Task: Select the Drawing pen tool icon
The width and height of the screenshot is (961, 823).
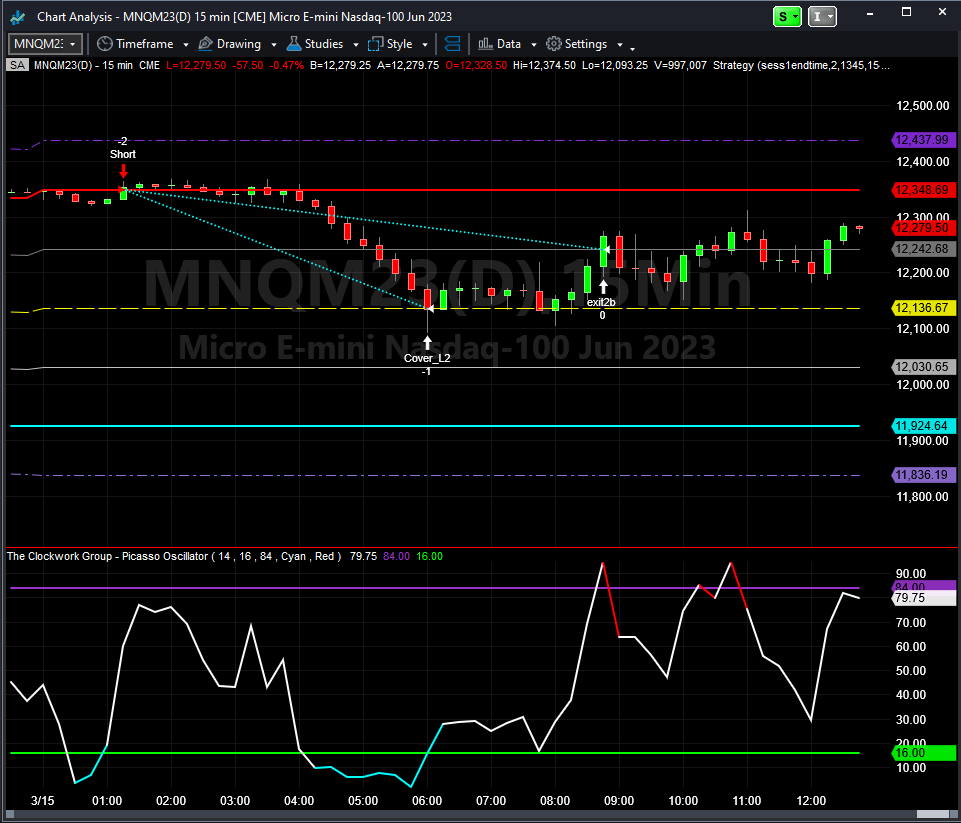Action: 205,44
